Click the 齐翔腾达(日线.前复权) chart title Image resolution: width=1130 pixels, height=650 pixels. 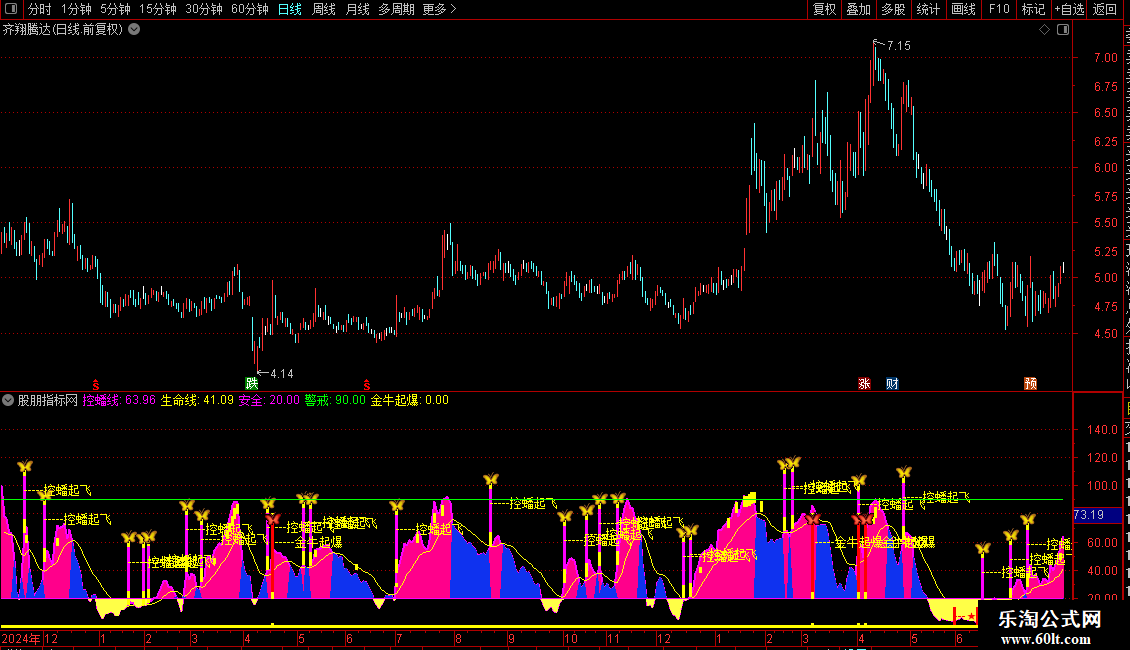63,30
